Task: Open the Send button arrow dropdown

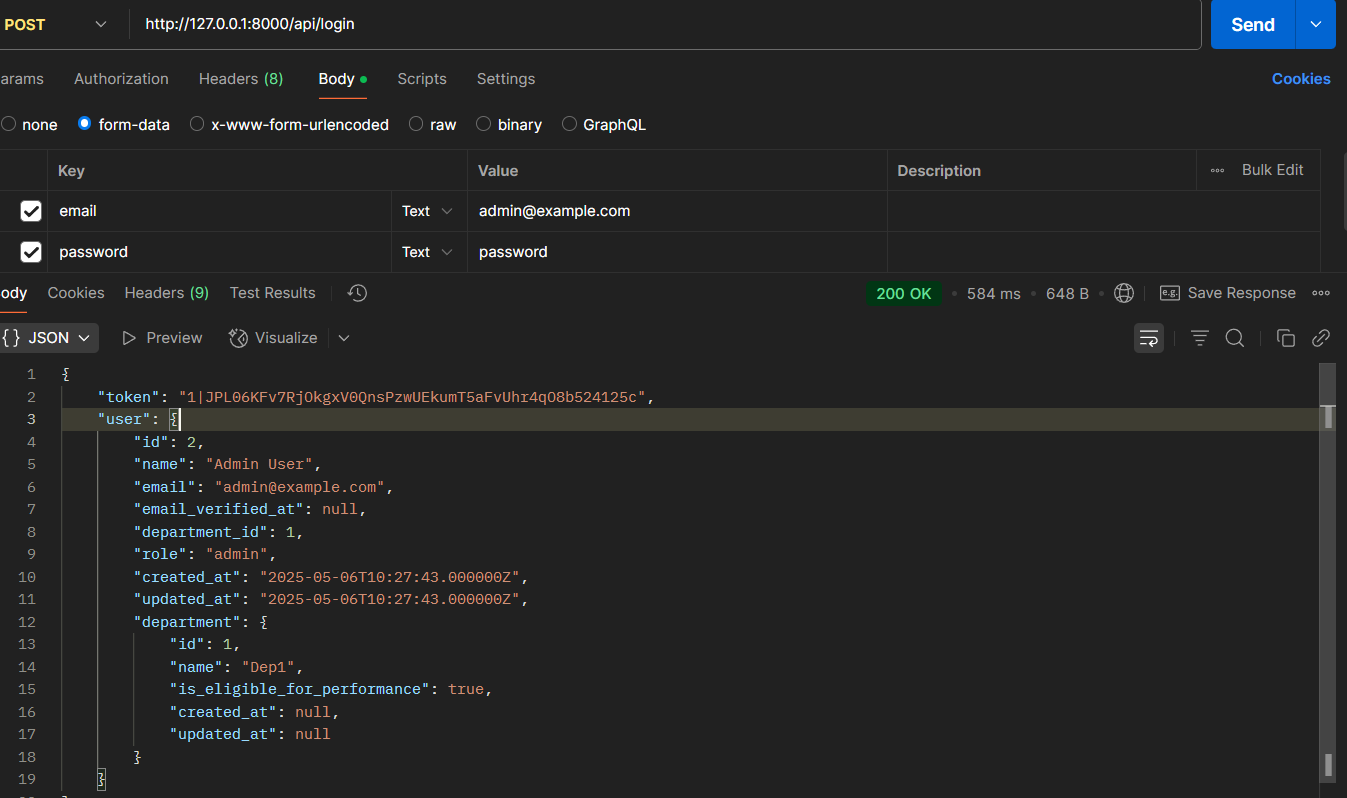Action: (x=1316, y=25)
